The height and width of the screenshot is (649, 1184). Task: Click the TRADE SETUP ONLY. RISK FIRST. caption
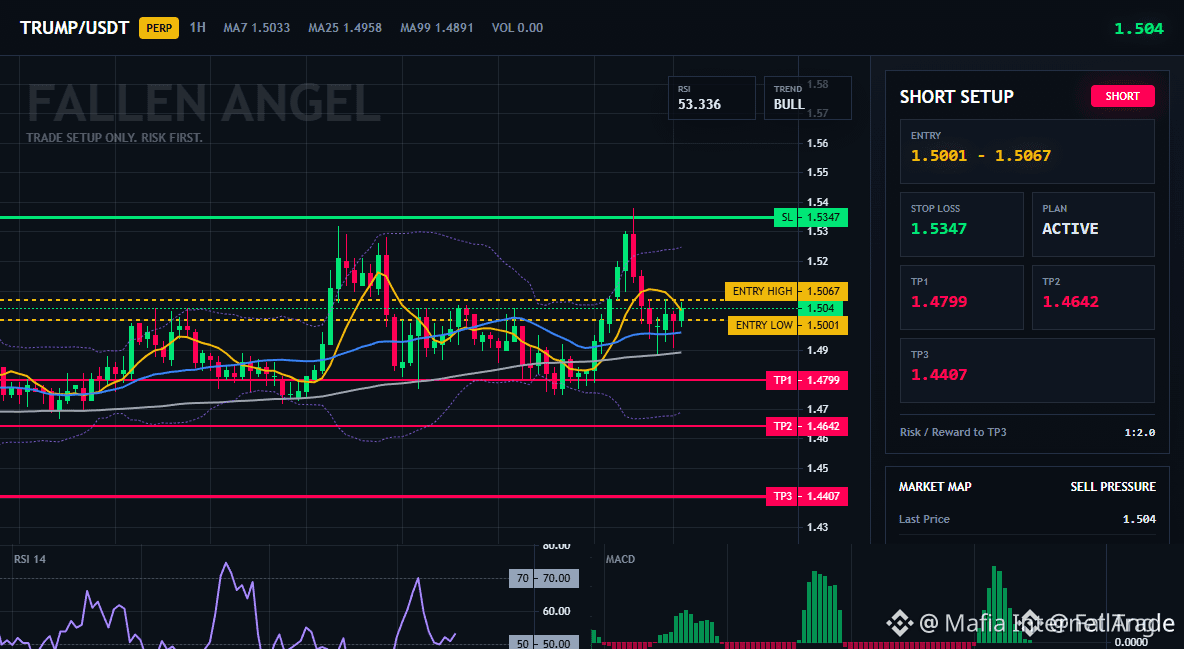tap(114, 138)
